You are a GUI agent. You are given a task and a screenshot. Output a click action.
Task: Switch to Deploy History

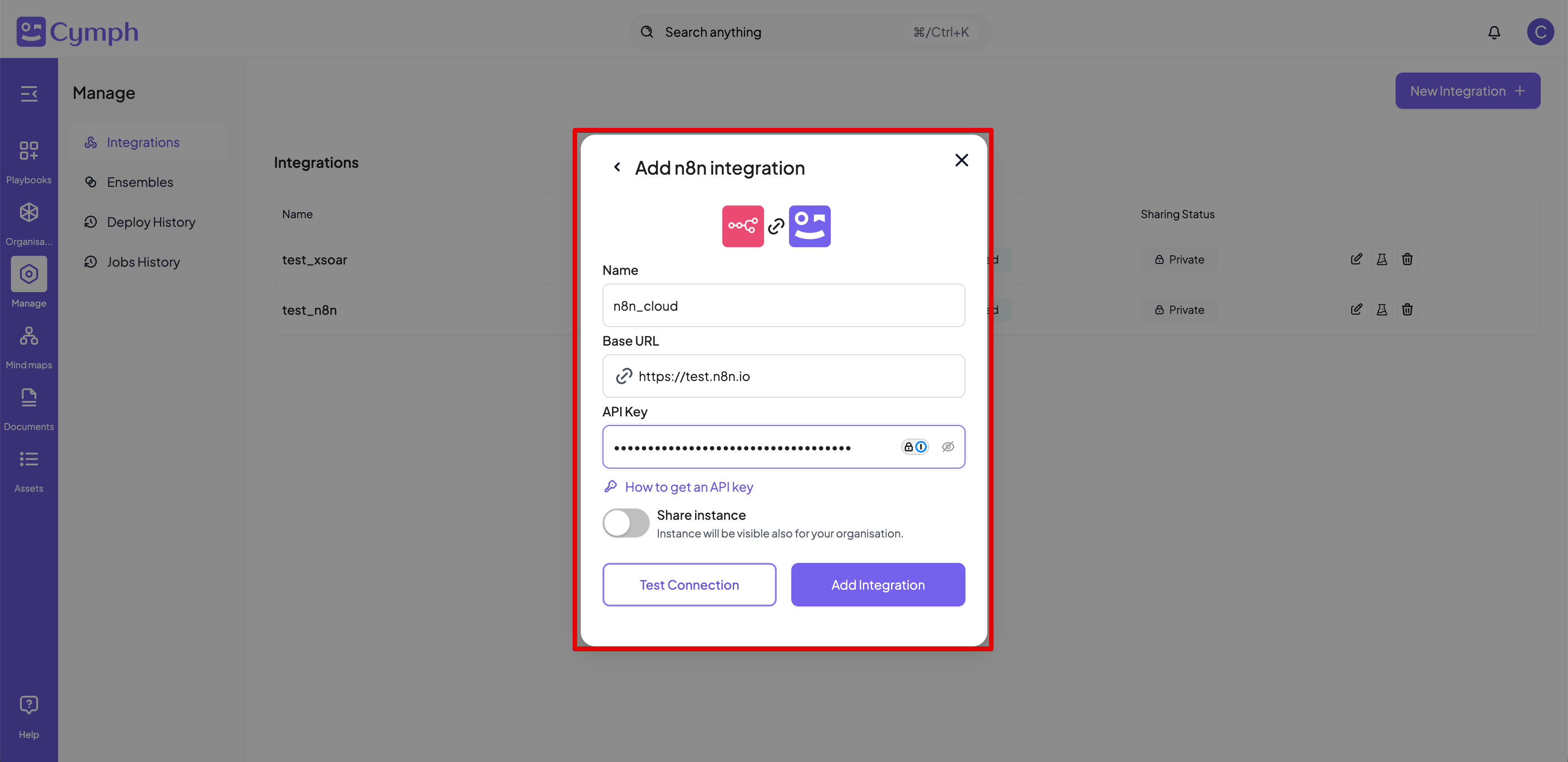click(151, 221)
